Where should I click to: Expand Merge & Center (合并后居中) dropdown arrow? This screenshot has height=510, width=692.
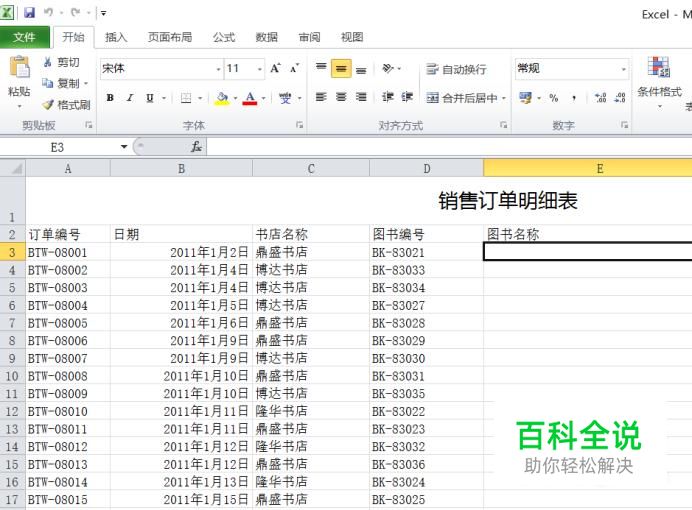(x=504, y=98)
